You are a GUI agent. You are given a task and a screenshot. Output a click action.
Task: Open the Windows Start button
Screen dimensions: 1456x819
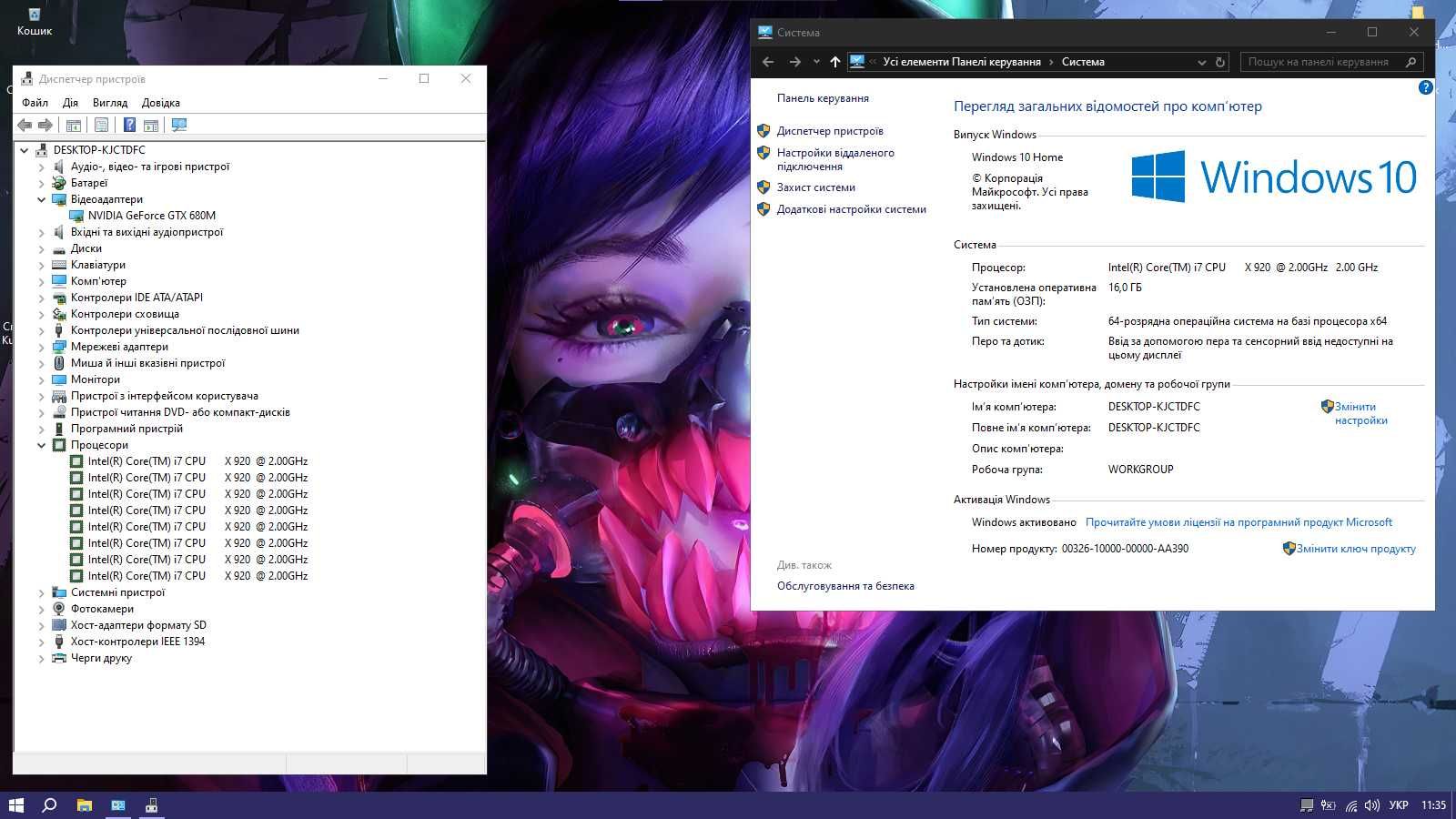pos(15,804)
